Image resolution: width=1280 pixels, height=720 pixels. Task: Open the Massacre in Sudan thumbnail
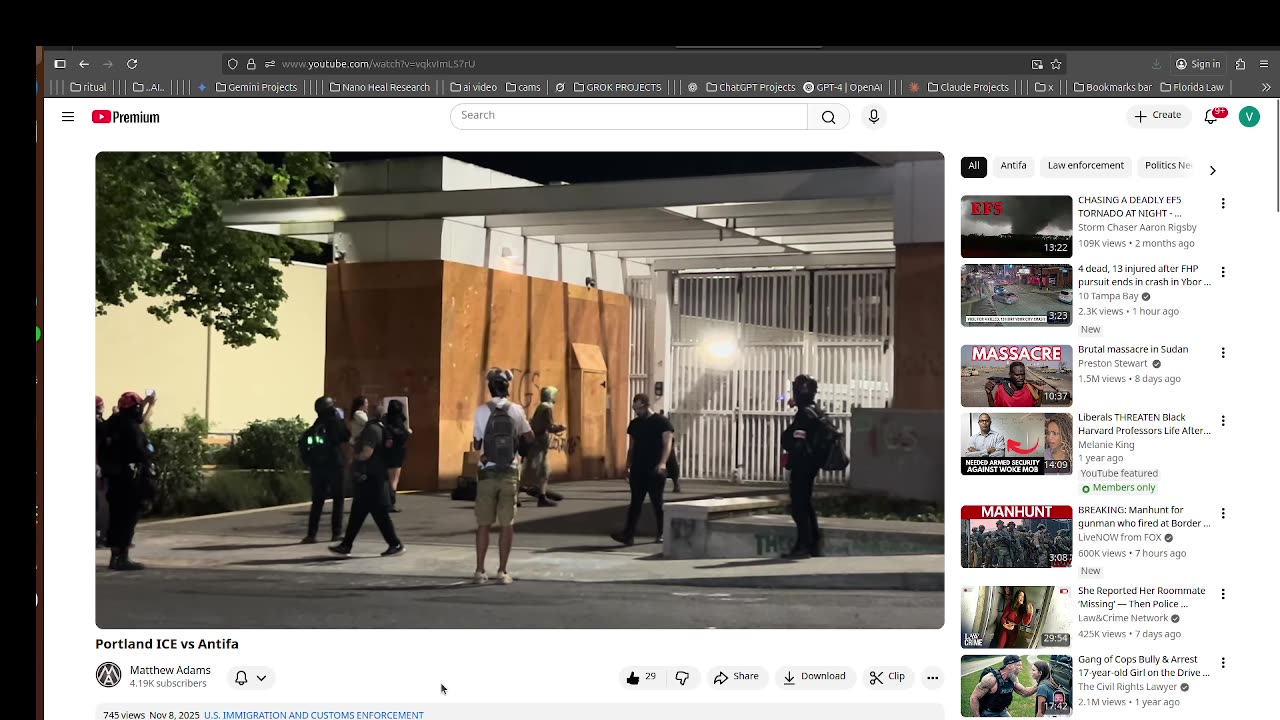tap(1016, 376)
